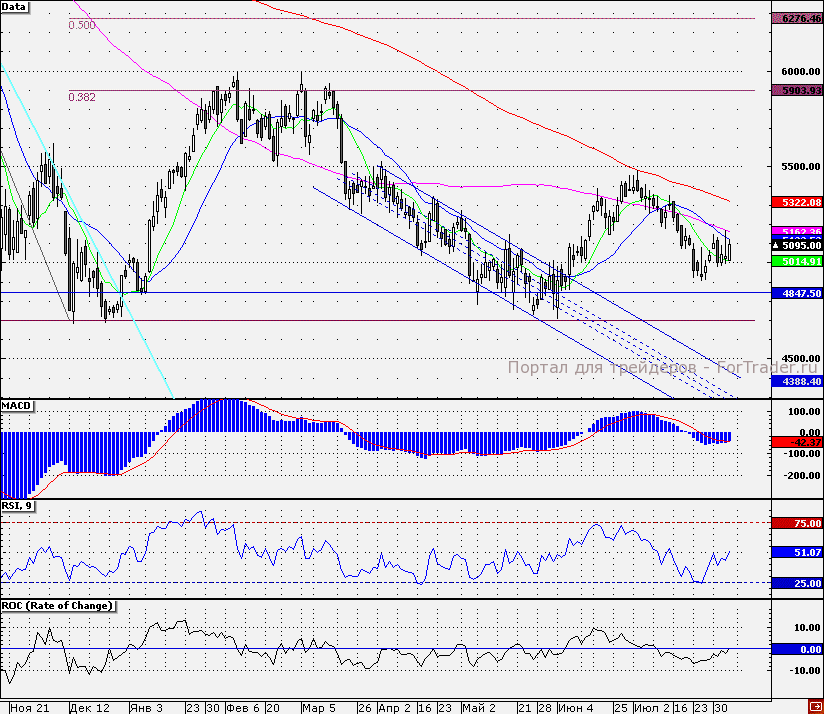Click the red 5322.08 moving average tag
This screenshot has height=714, width=824.
coord(797,202)
